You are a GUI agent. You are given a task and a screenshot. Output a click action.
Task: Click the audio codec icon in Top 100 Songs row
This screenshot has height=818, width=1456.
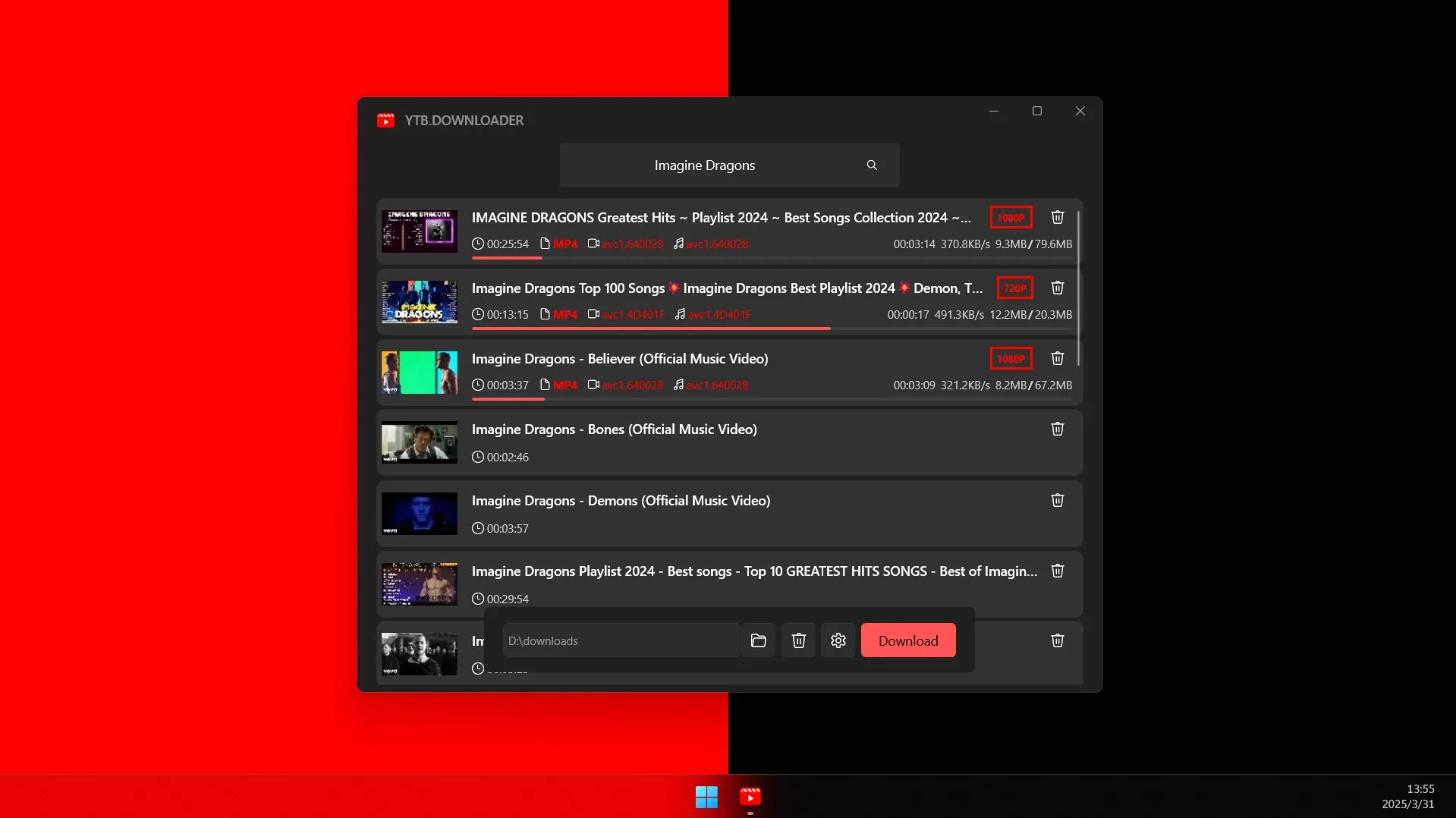681,314
